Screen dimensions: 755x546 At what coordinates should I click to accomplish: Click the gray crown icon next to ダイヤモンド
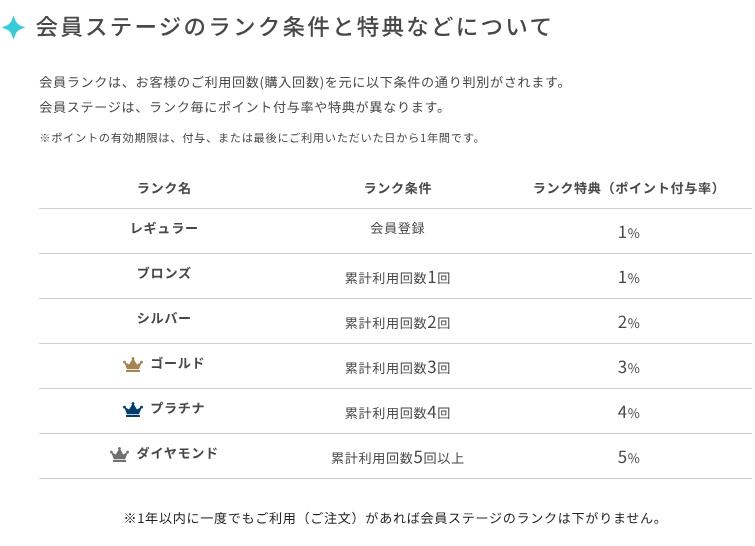click(x=120, y=455)
